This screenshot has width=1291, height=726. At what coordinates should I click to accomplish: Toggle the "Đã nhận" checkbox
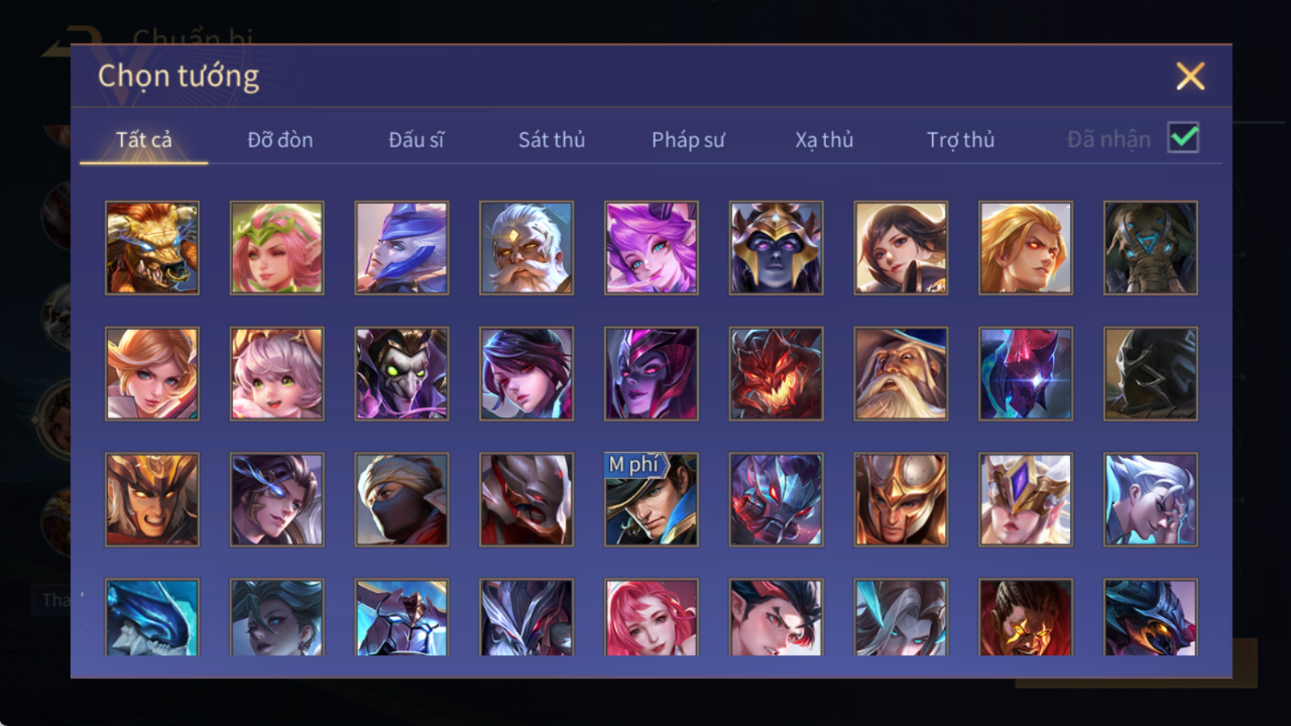click(1183, 138)
